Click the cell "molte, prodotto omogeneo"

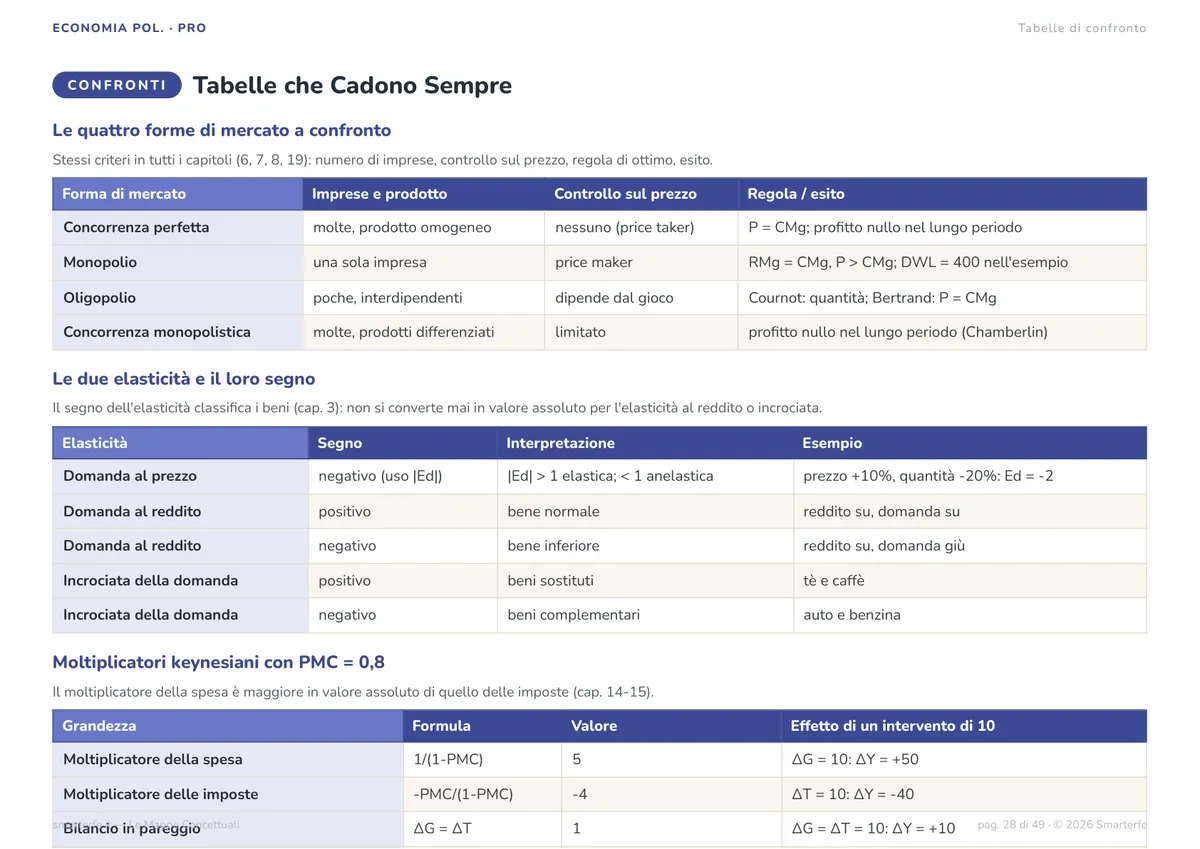tap(424, 227)
